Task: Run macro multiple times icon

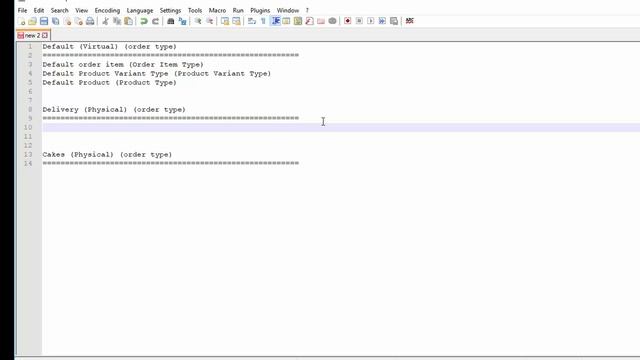Action: pos(382,21)
